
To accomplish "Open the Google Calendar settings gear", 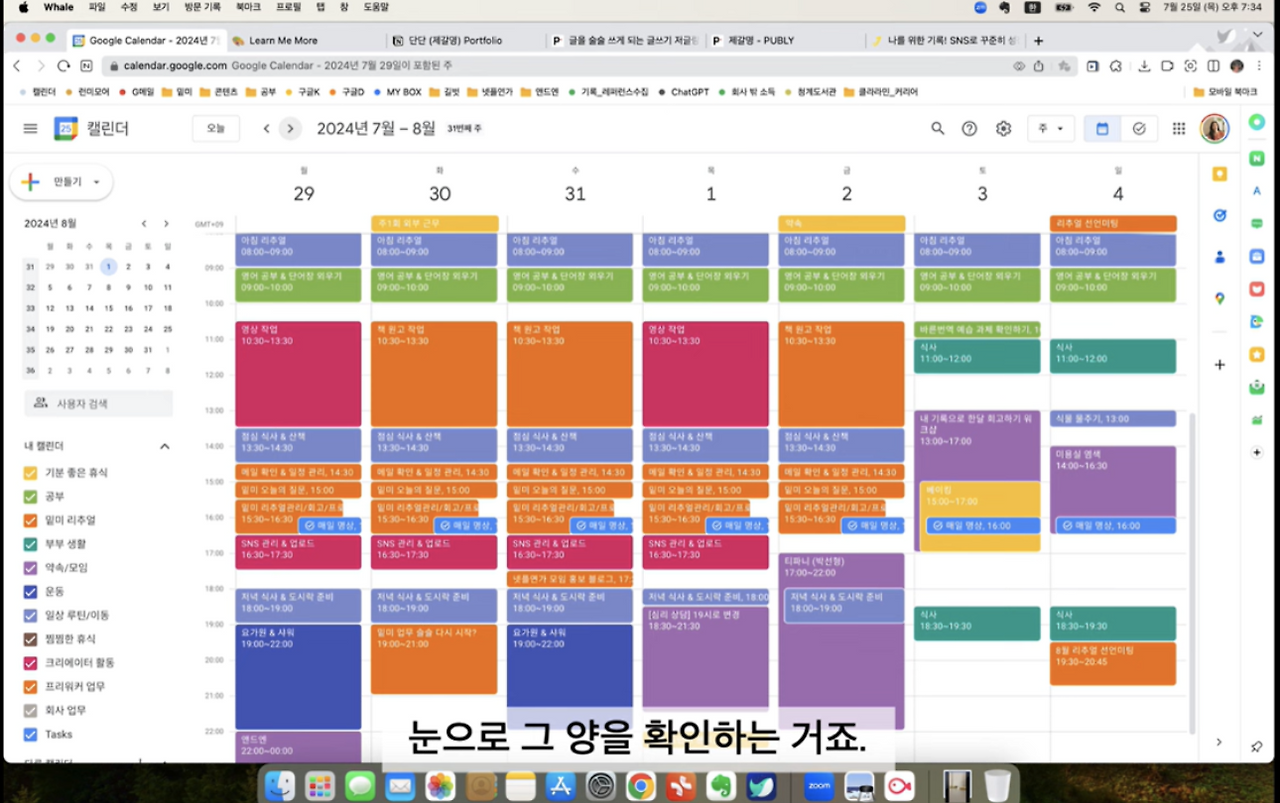I will pyautogui.click(x=1003, y=128).
